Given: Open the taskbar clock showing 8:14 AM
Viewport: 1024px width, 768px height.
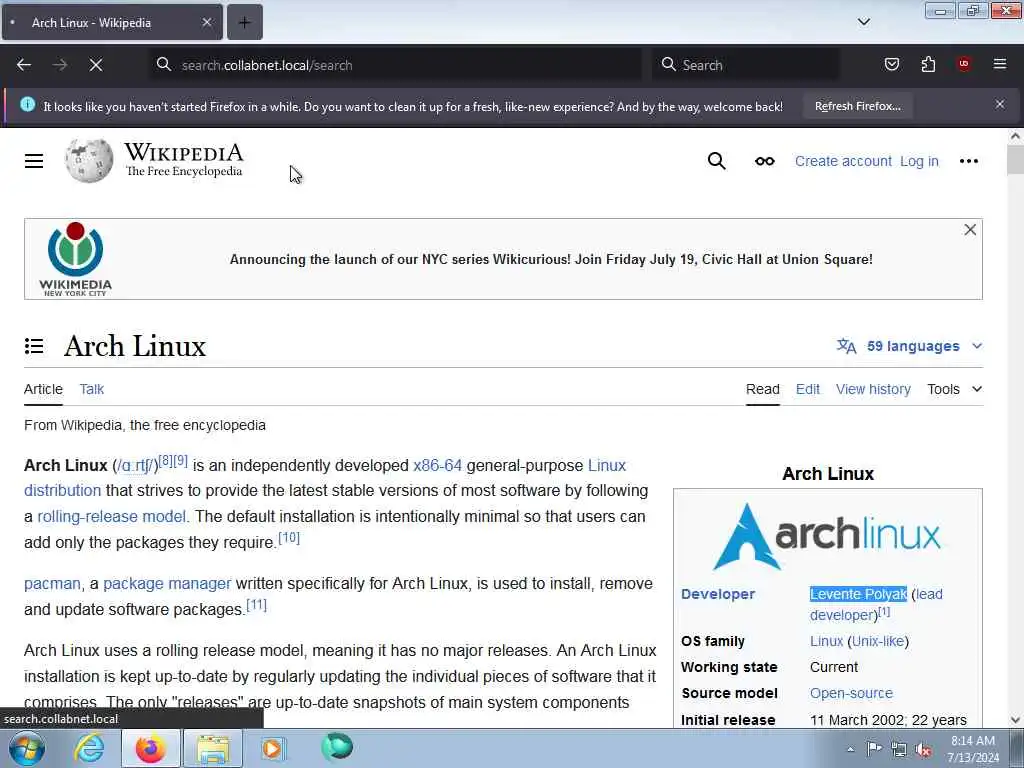Looking at the screenshot, I should (972, 749).
